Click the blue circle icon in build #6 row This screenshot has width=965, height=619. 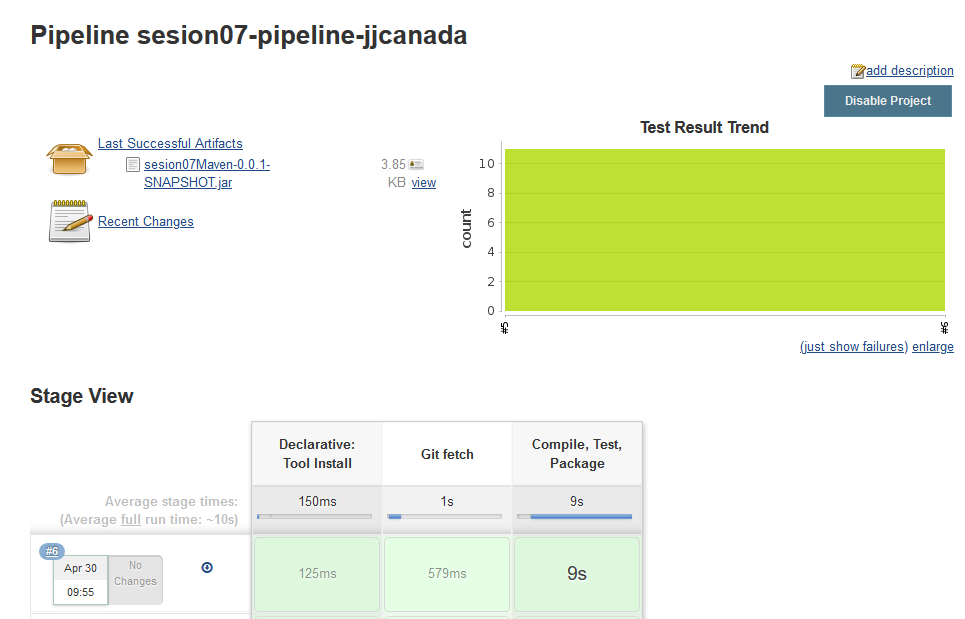(x=207, y=567)
